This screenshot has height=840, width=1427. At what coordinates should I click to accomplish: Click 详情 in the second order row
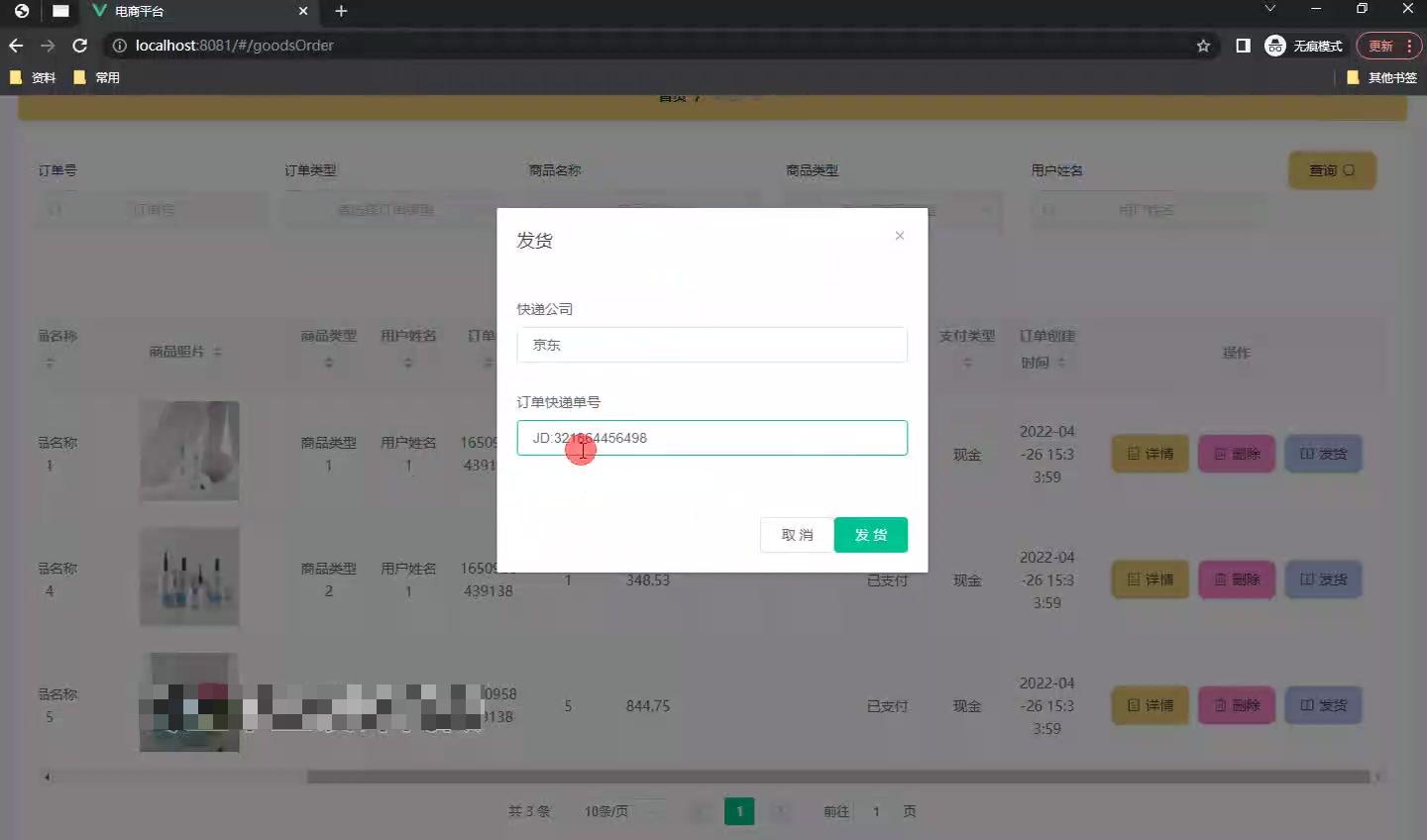pyautogui.click(x=1150, y=579)
